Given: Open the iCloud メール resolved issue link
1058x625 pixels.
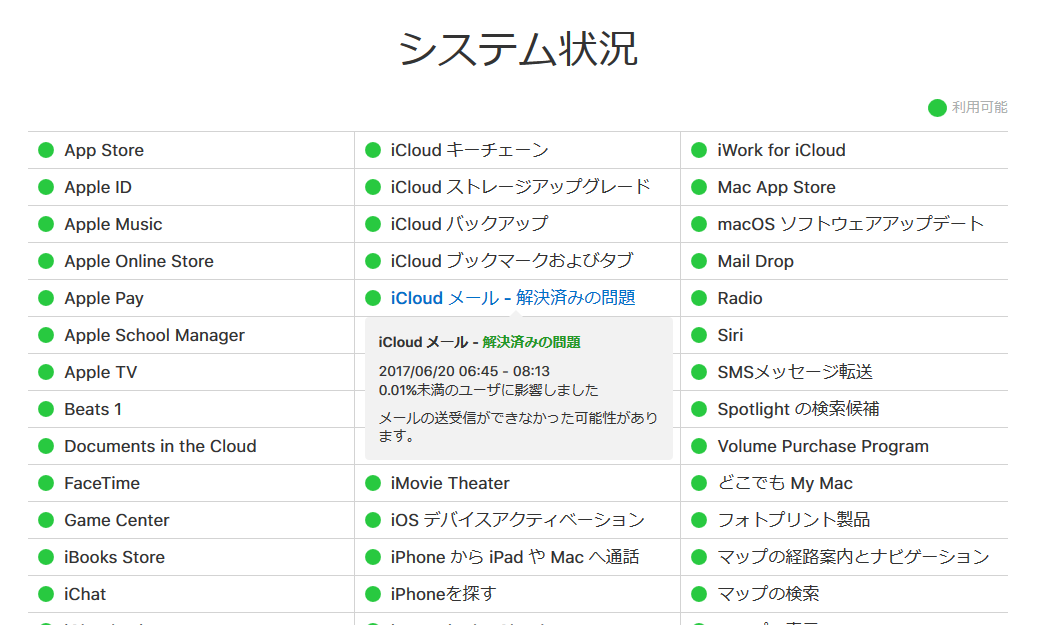Looking at the screenshot, I should tap(512, 298).
